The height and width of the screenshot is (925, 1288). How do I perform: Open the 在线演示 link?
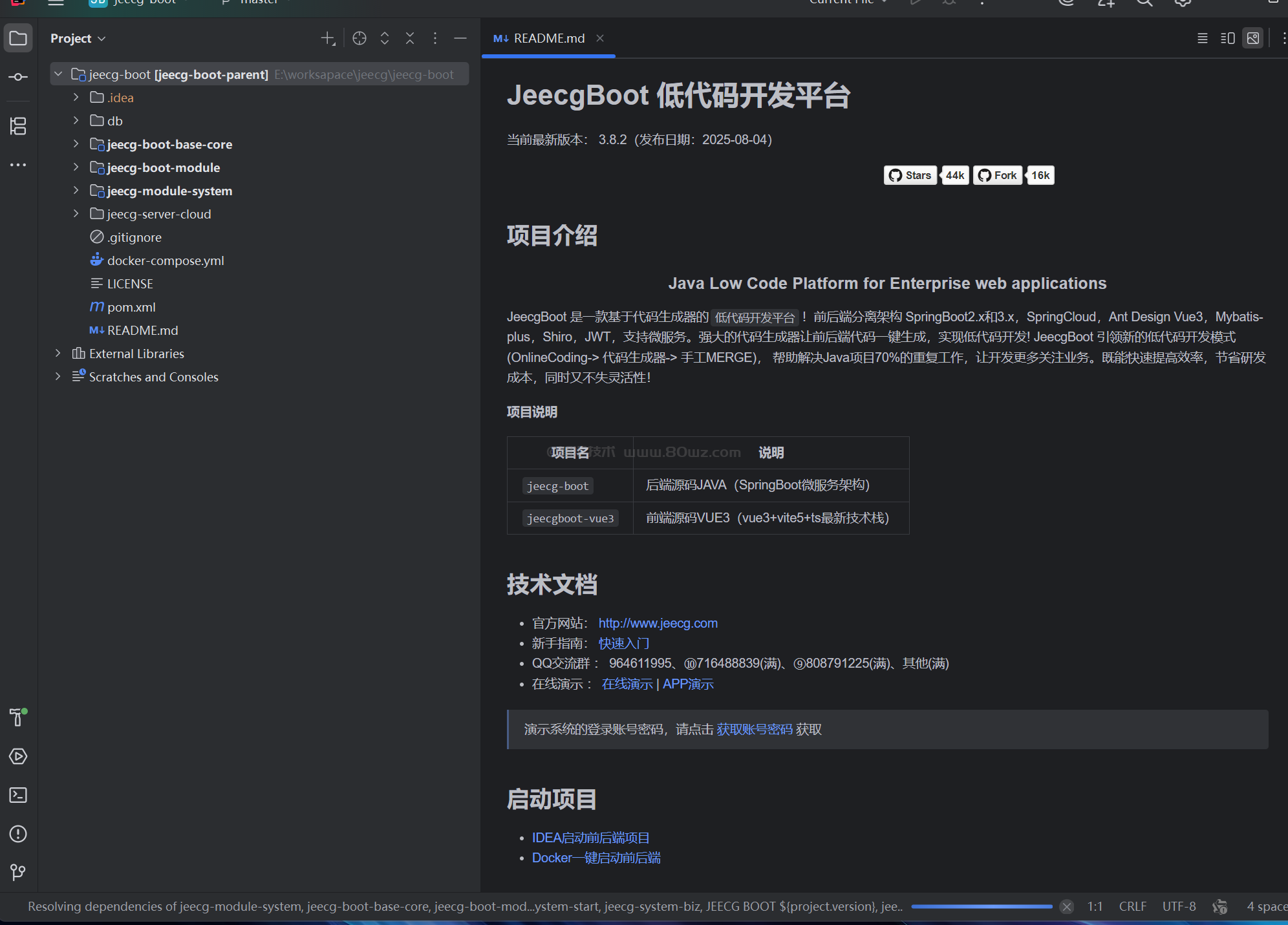(627, 684)
